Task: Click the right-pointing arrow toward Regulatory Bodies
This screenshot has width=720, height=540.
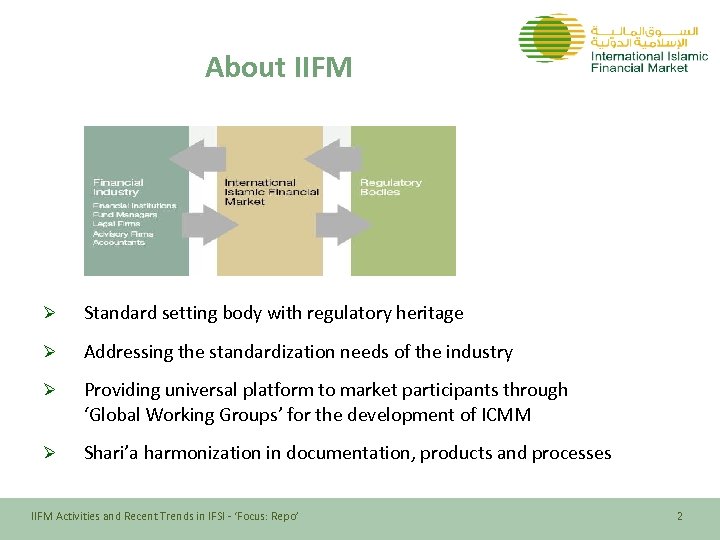Action: (x=343, y=225)
